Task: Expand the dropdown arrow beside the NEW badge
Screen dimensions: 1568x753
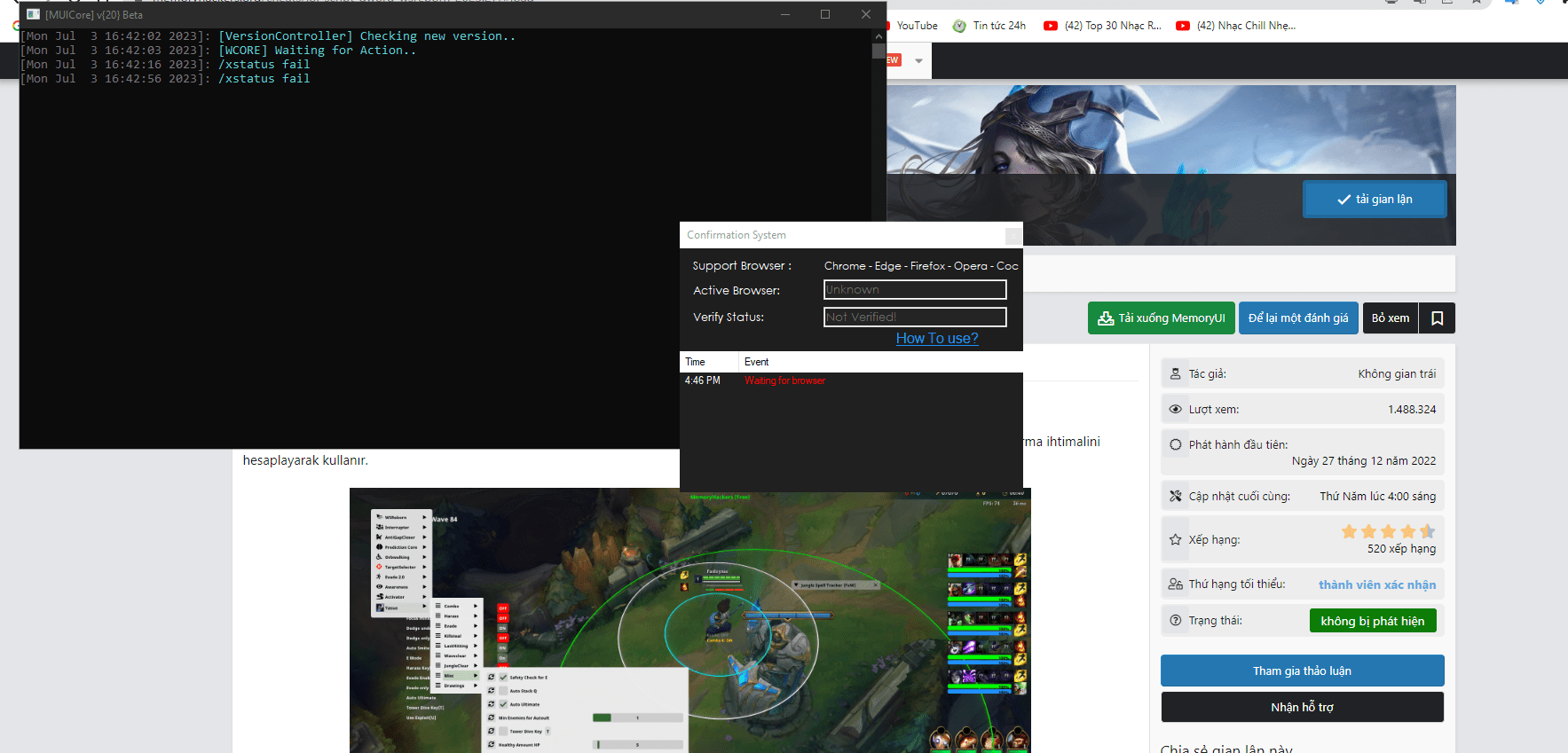Action: click(x=918, y=61)
